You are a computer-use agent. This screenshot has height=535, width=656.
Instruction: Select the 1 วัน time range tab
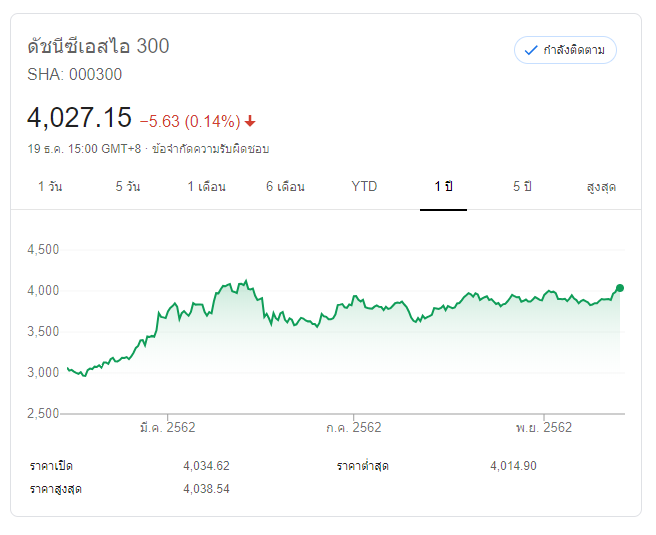[50, 187]
